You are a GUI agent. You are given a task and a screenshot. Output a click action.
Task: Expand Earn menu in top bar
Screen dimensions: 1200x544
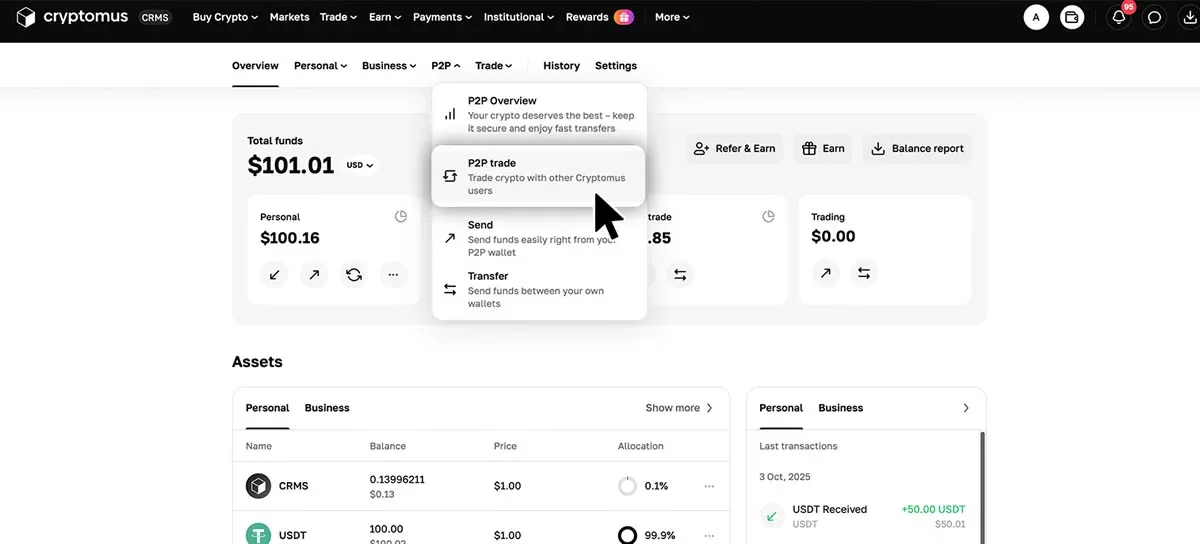point(385,17)
